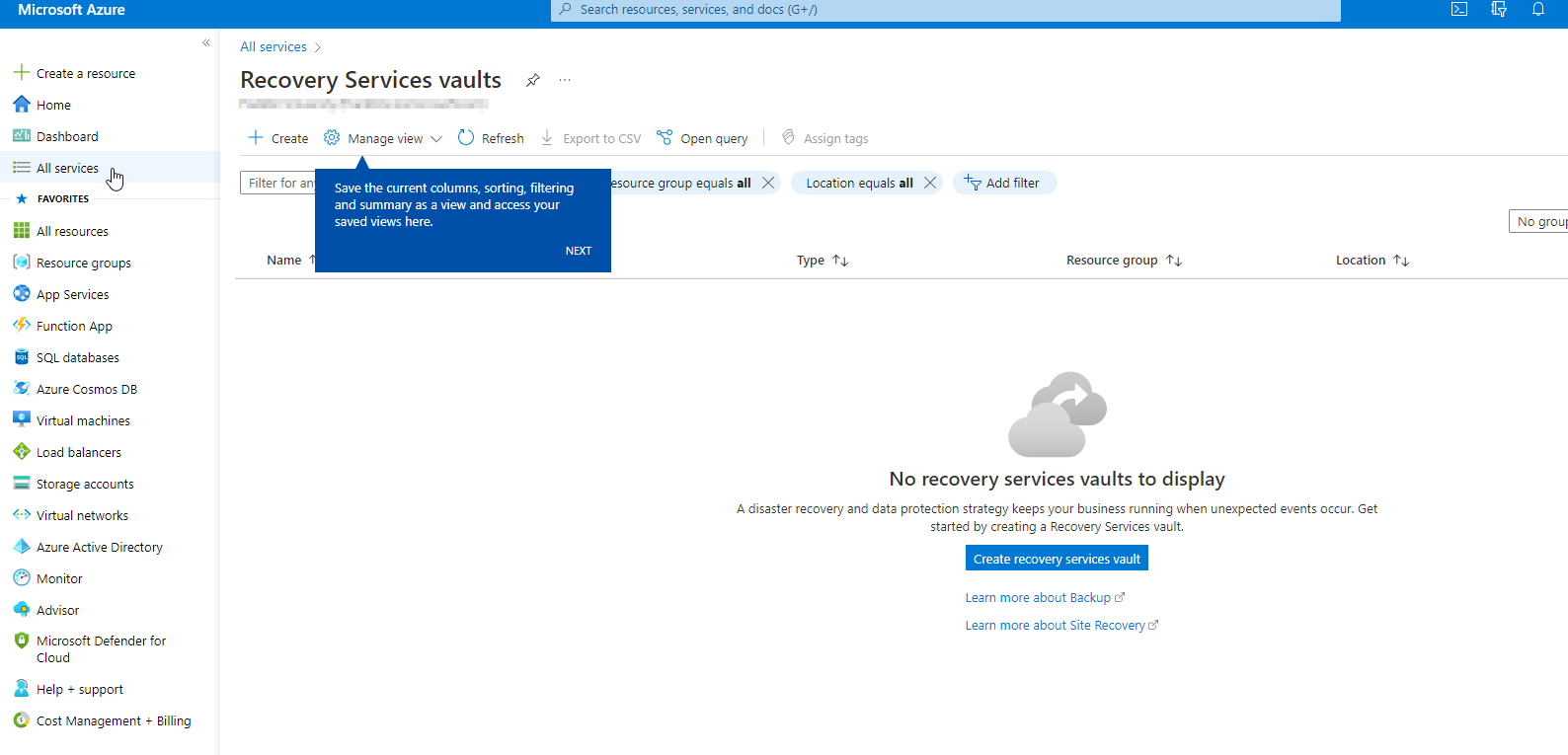Click the SQL databases icon
The width and height of the screenshot is (1568, 755).
[22, 356]
